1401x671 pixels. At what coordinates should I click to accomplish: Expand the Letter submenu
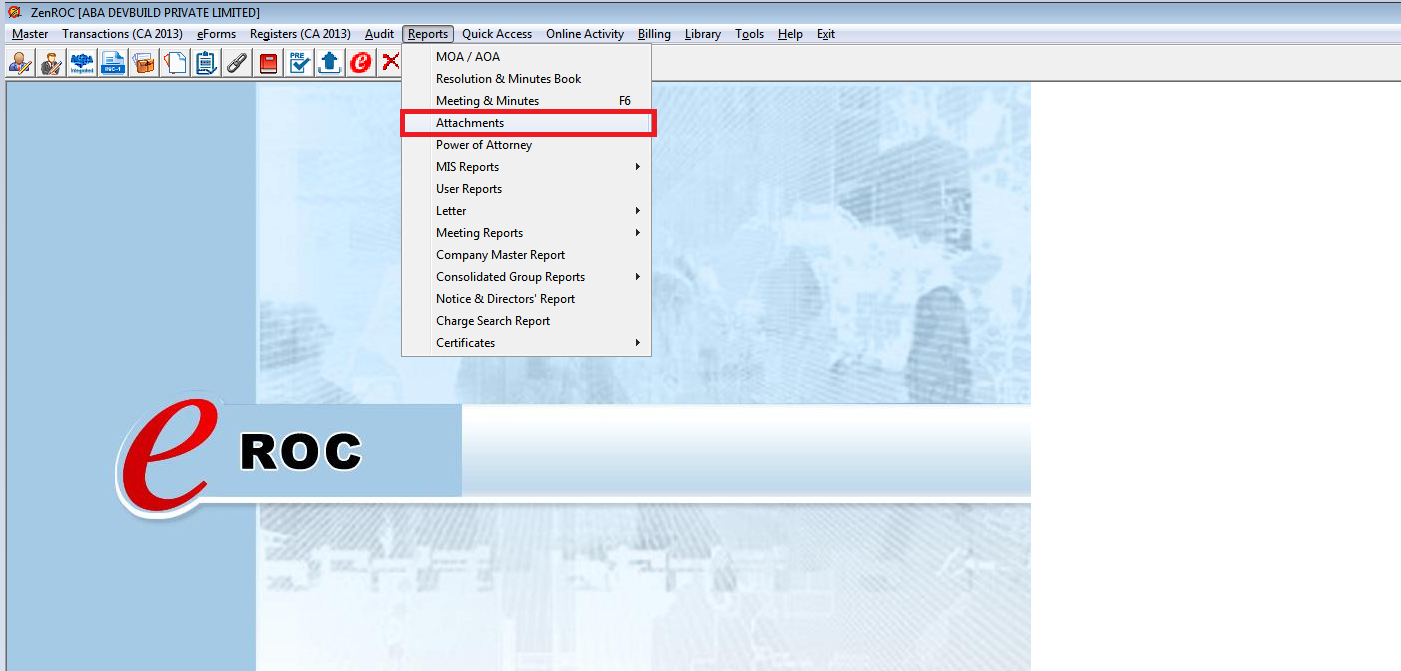pos(527,211)
